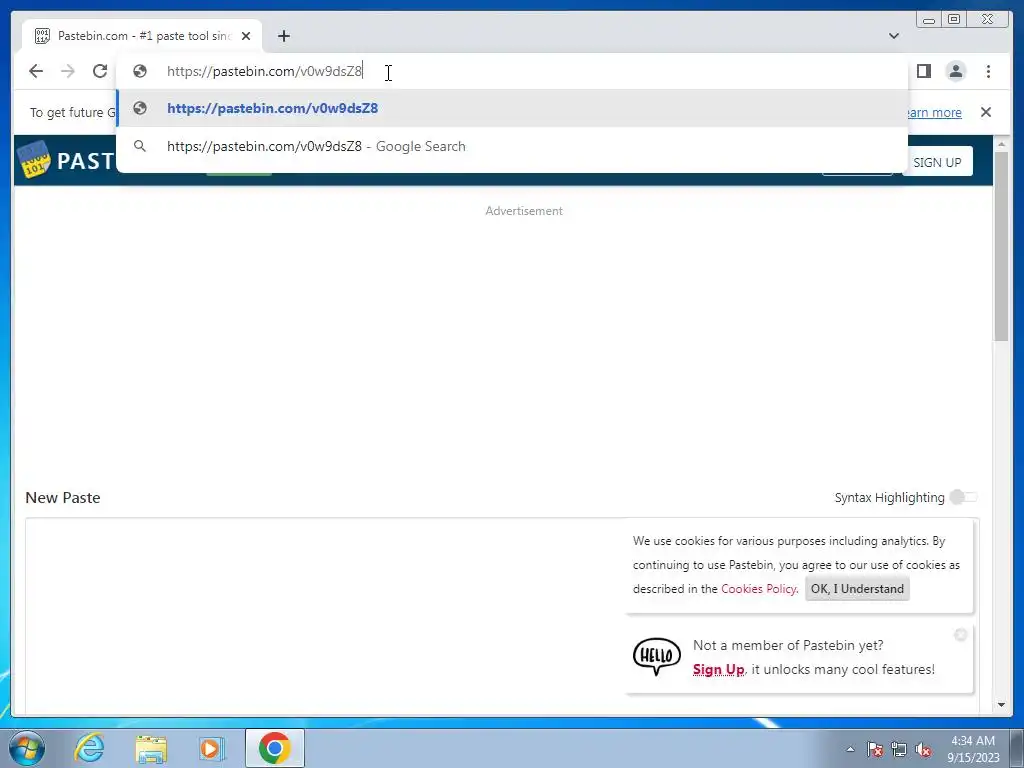Open the Chrome profile menu
This screenshot has height=768, width=1024.
(955, 71)
